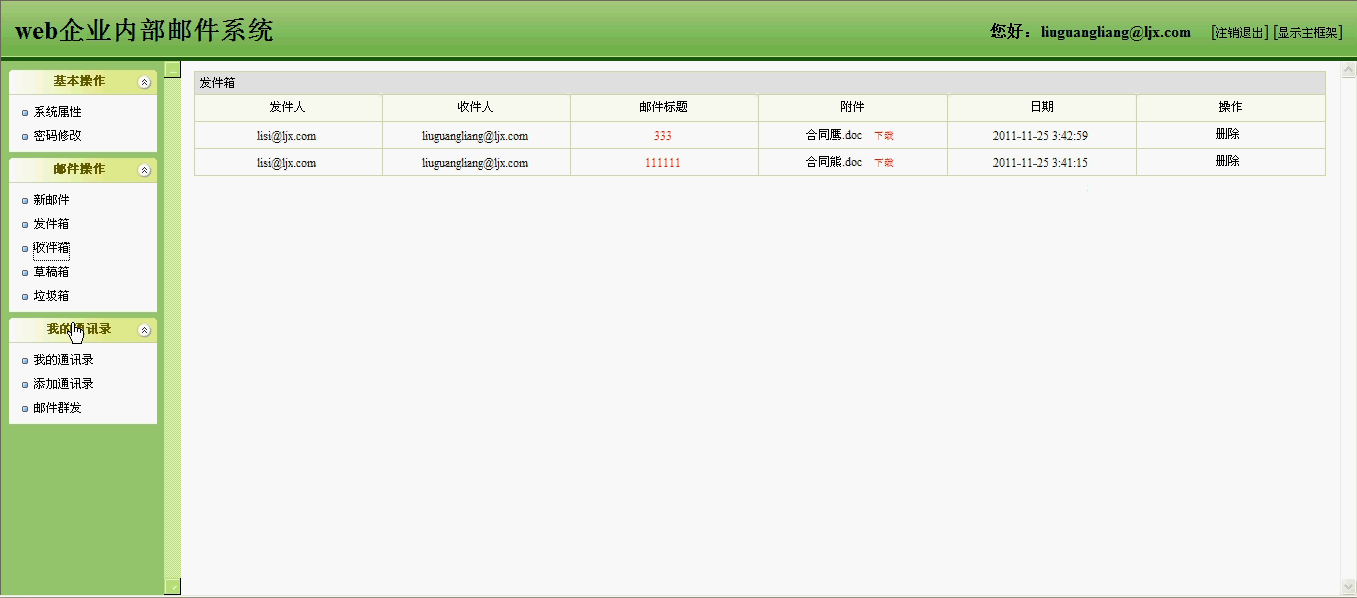Click sidebar splitter bottom arrow button
This screenshot has width=1357, height=598.
(x=173, y=586)
